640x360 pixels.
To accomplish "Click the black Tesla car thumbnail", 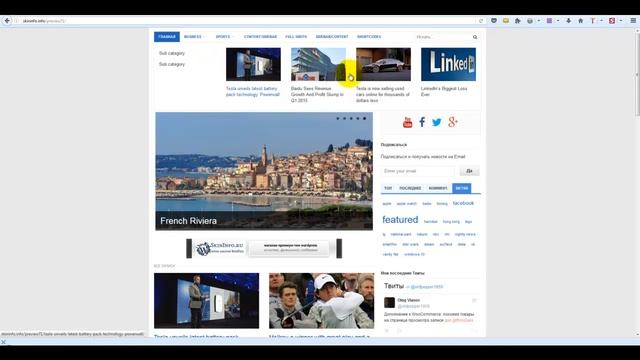I will point(383,64).
